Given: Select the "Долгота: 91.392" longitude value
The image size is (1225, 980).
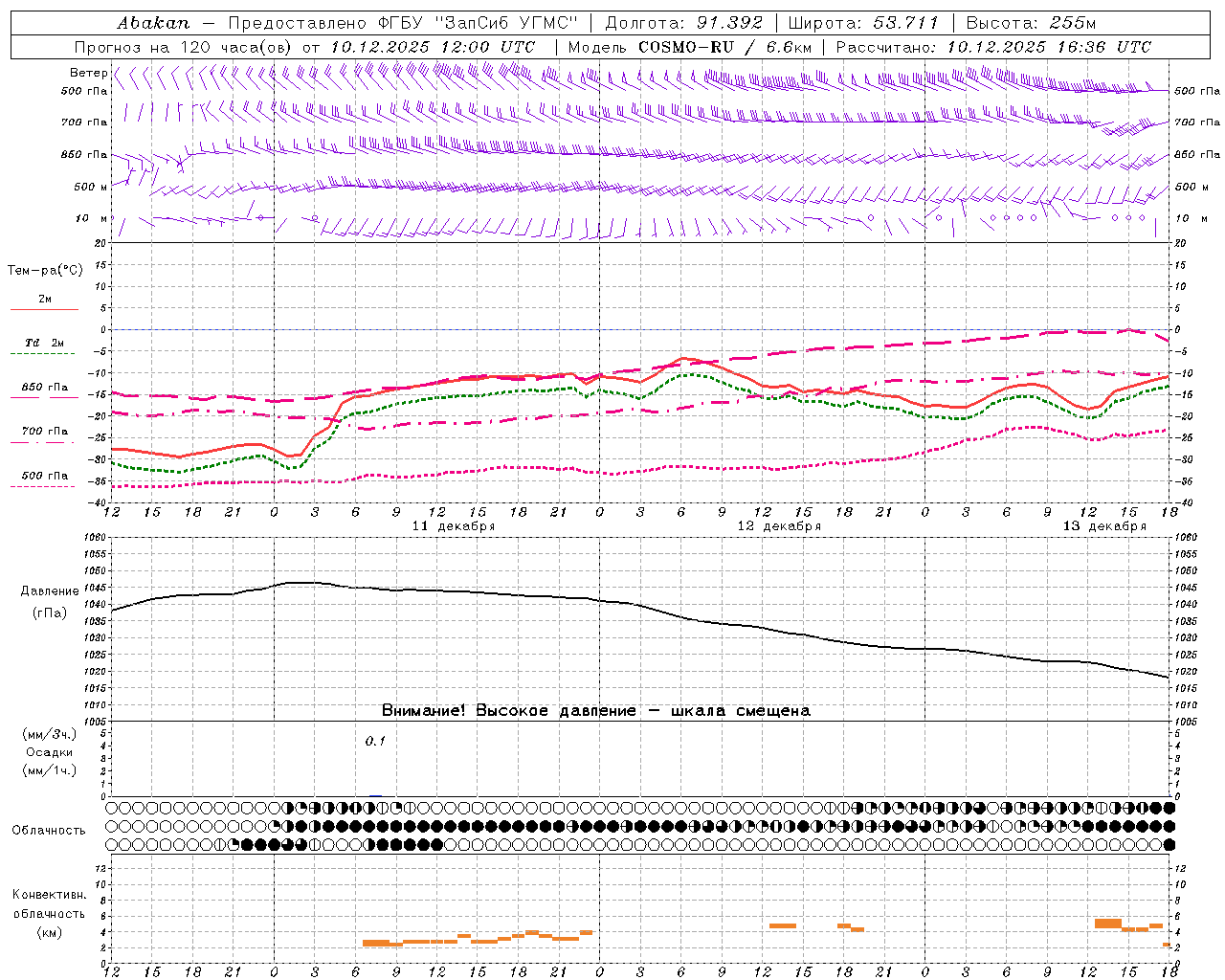Looking at the screenshot, I should [x=684, y=23].
